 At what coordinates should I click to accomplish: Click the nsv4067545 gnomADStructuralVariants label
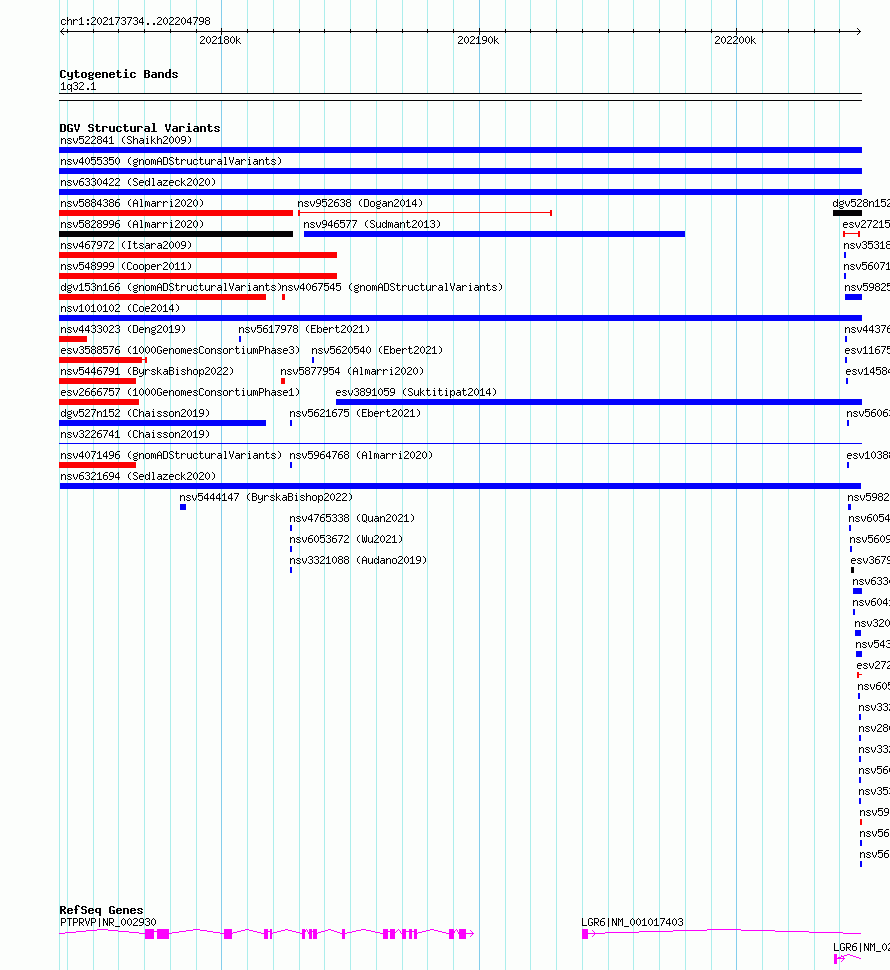(x=392, y=288)
